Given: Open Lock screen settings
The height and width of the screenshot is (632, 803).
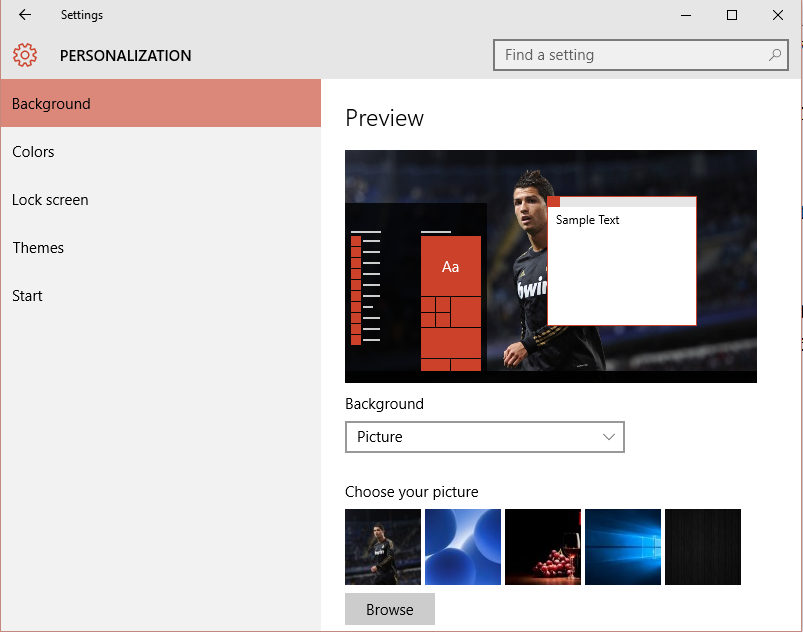Looking at the screenshot, I should click(50, 199).
